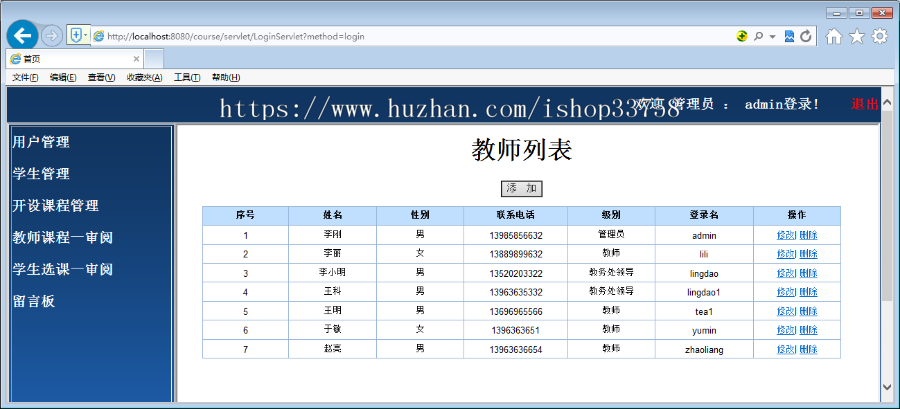
Task: Click the login name zhaoliang cell
Action: click(x=704, y=349)
